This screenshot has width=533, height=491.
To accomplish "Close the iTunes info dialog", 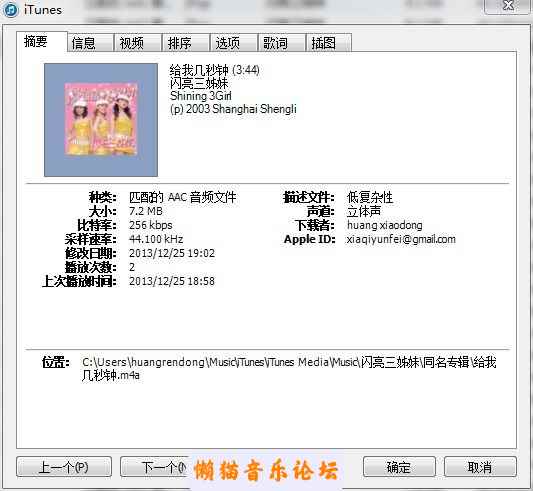I will pyautogui.click(x=509, y=5).
